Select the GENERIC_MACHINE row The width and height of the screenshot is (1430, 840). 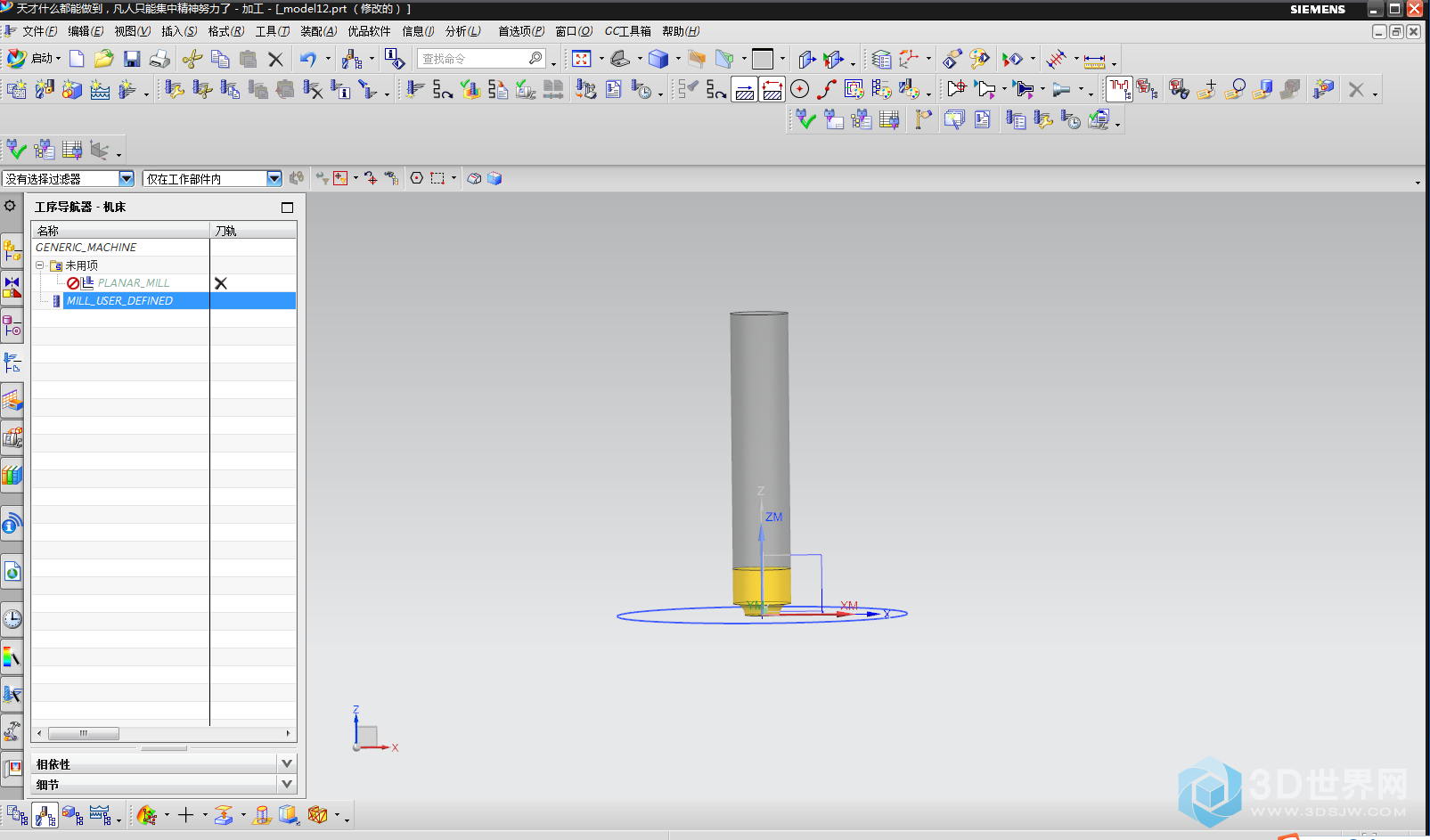(164, 248)
